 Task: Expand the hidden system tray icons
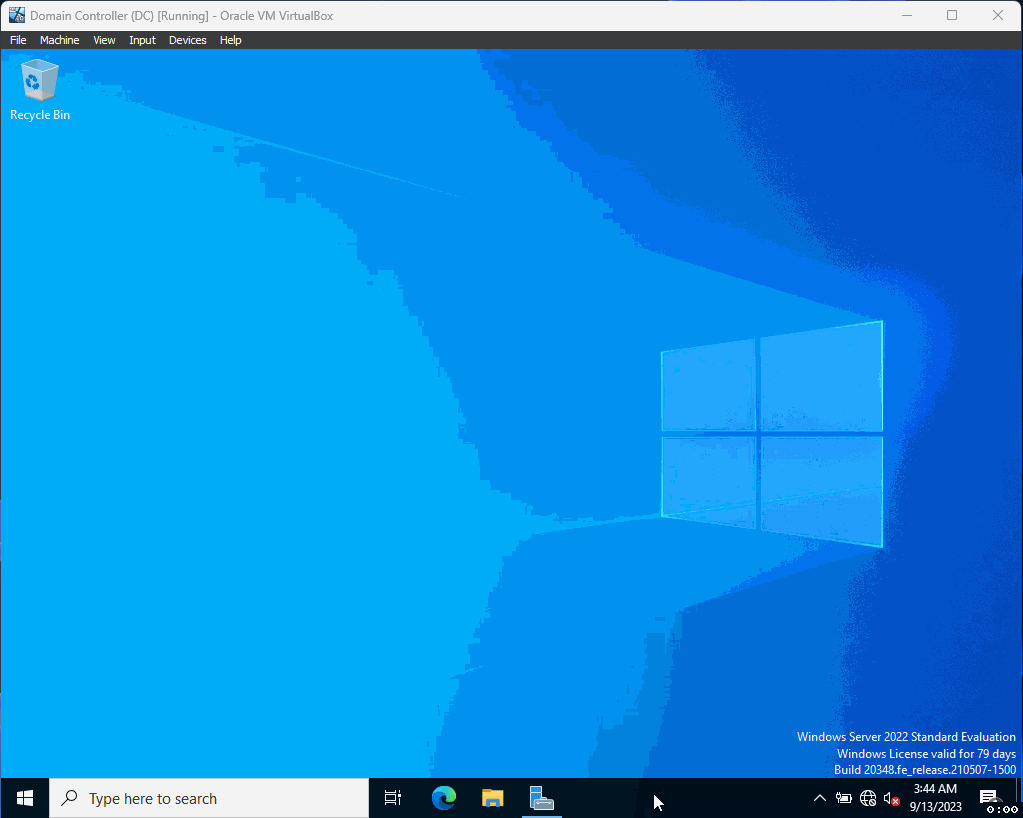[x=819, y=798]
